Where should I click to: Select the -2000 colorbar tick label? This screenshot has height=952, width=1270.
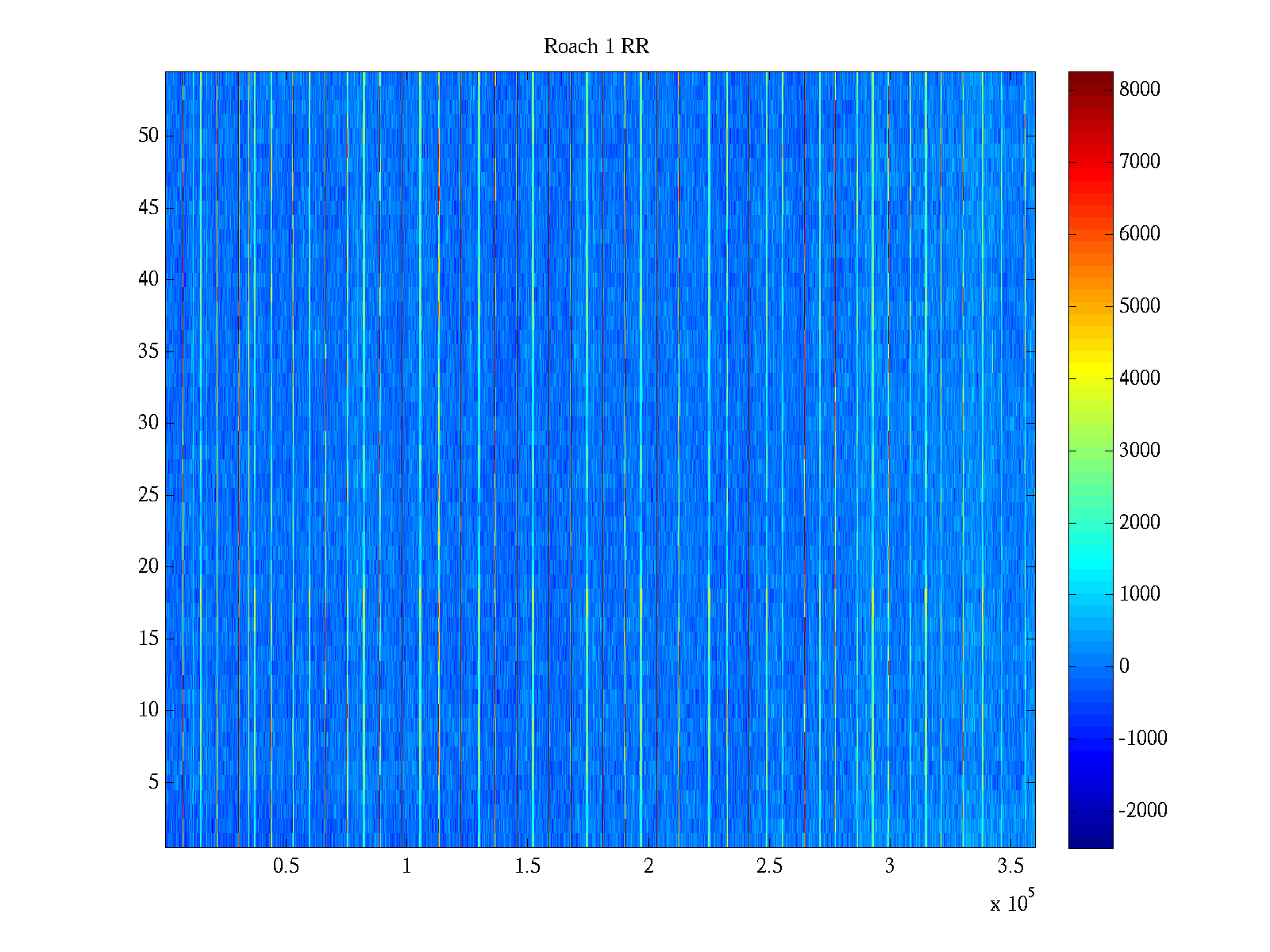[x=1143, y=811]
